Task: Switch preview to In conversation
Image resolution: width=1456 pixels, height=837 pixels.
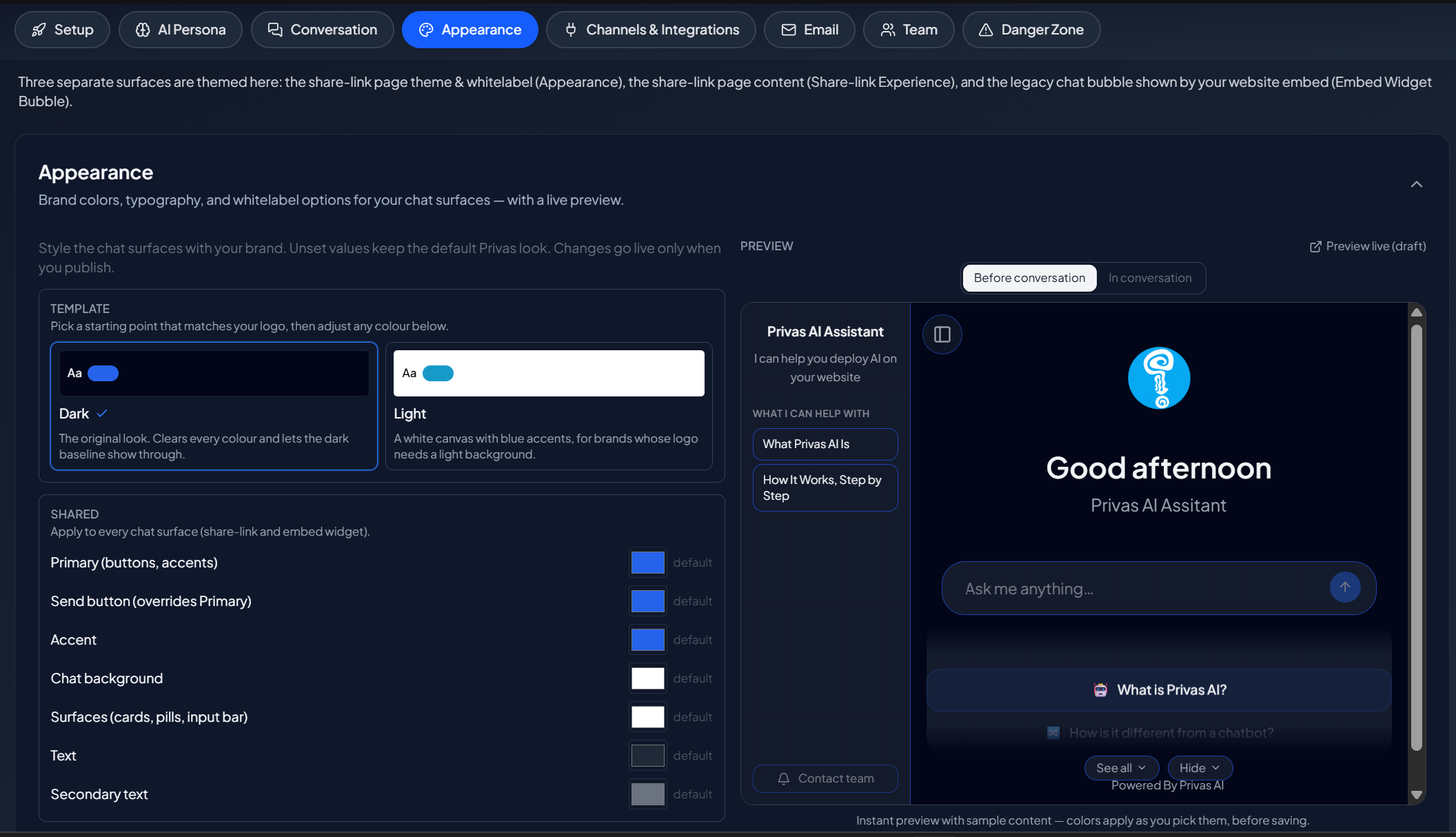Action: [1150, 278]
